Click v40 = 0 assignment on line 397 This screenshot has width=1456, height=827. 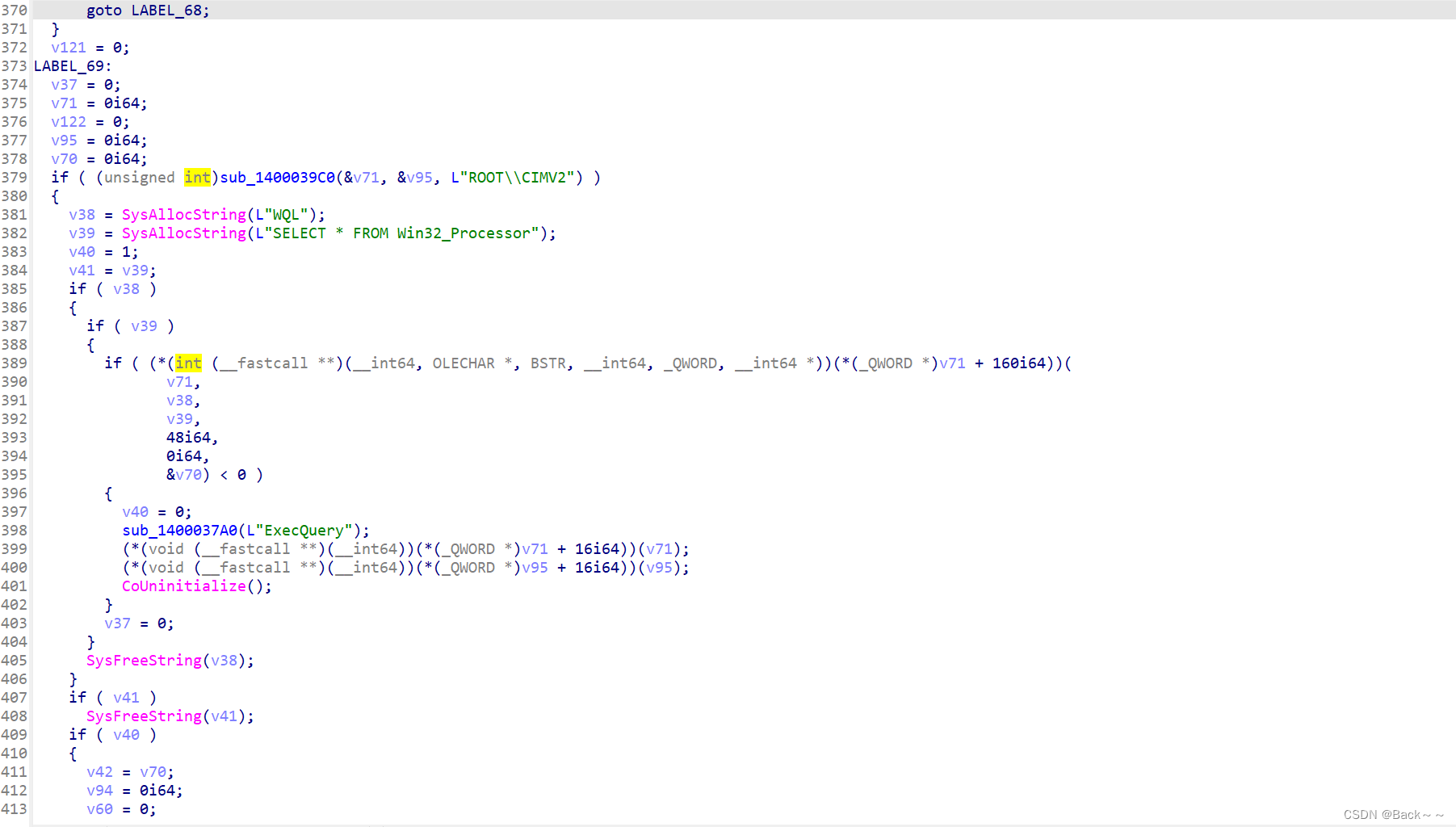(x=157, y=512)
